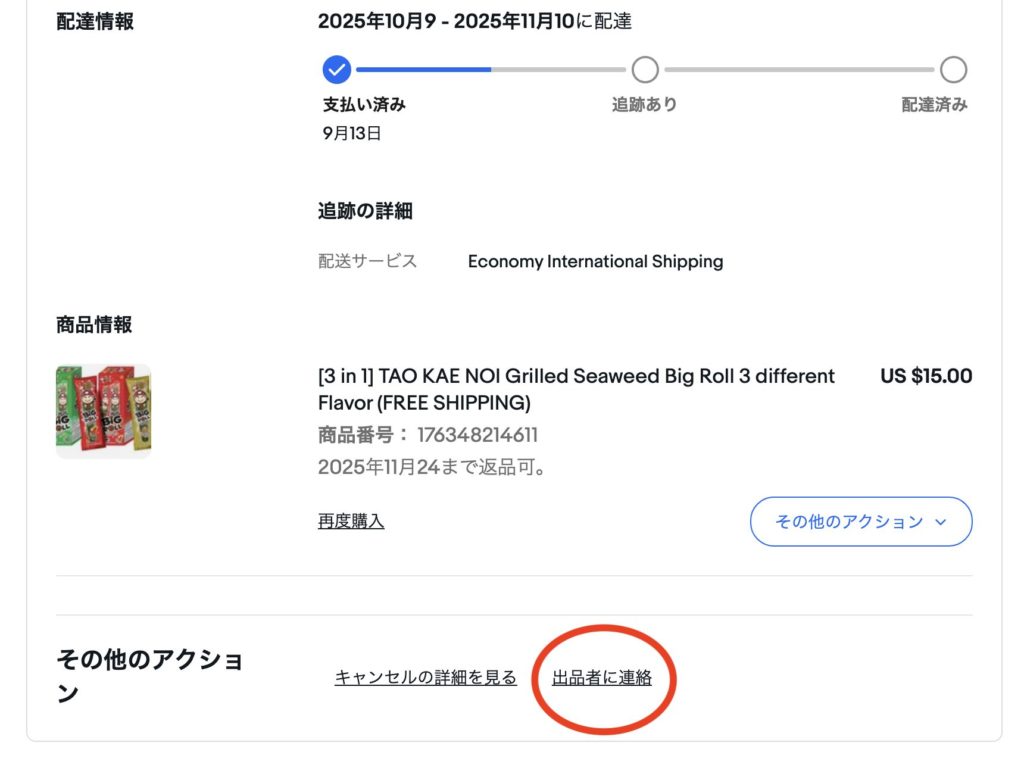This screenshot has width=1024, height=777.
Task: Click the 配達済み status label
Action: [x=934, y=104]
